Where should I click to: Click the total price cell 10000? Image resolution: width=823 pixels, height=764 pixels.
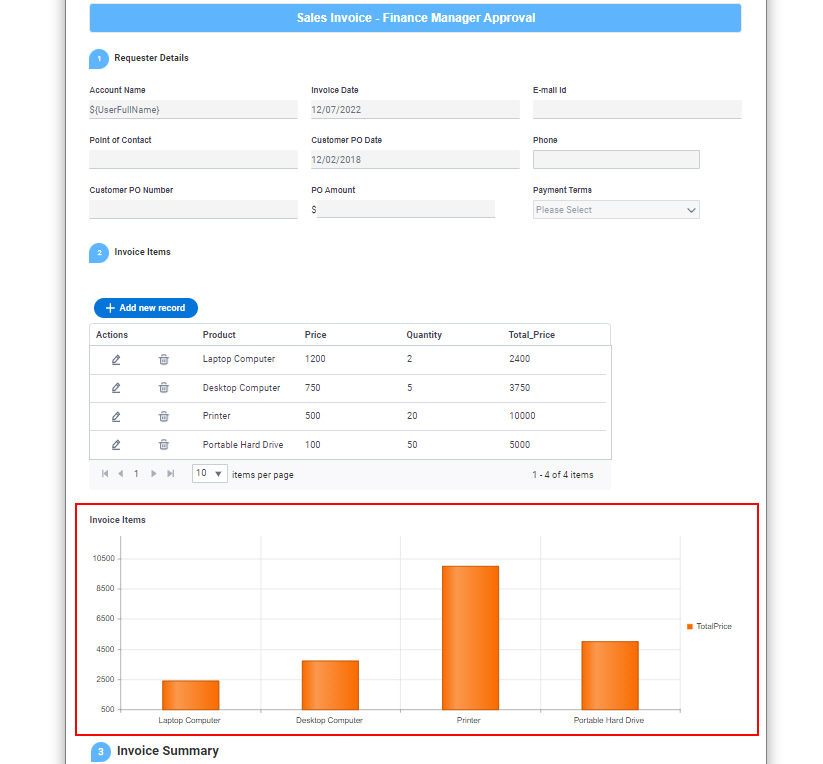(522, 416)
